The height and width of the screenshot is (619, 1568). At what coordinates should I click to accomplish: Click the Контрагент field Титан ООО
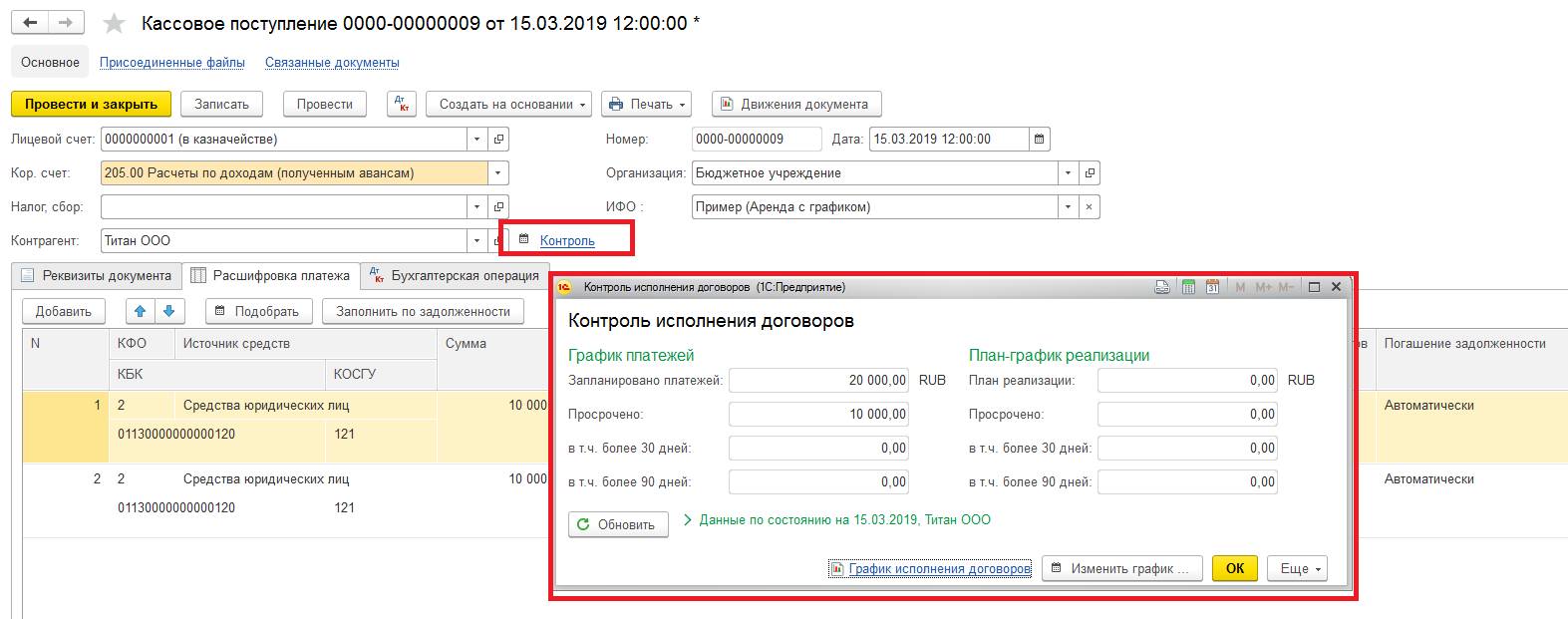[283, 241]
